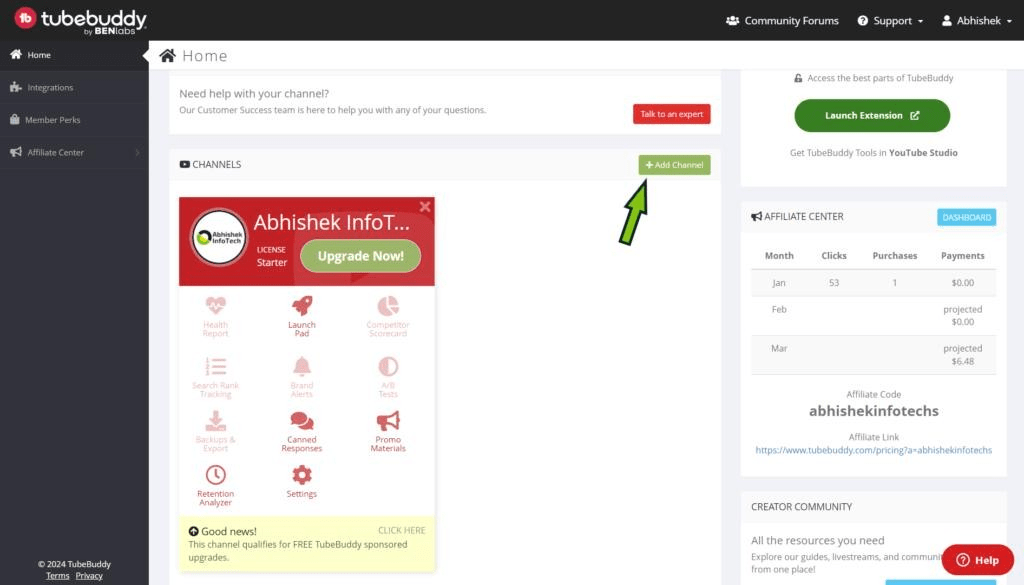
Task: Go to Home in sidebar
Action: [74, 55]
